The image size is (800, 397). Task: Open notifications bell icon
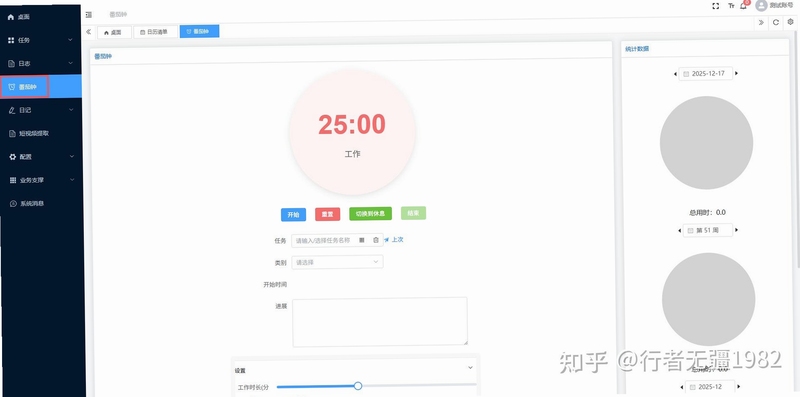click(x=743, y=6)
